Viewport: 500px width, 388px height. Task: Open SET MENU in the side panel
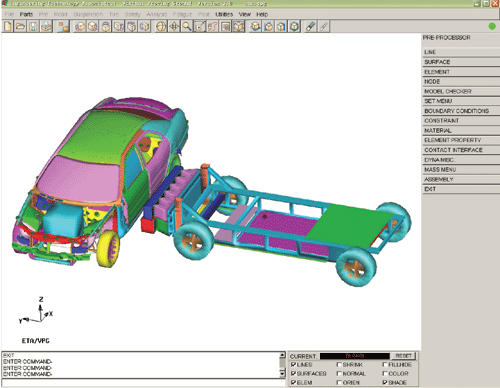click(461, 101)
